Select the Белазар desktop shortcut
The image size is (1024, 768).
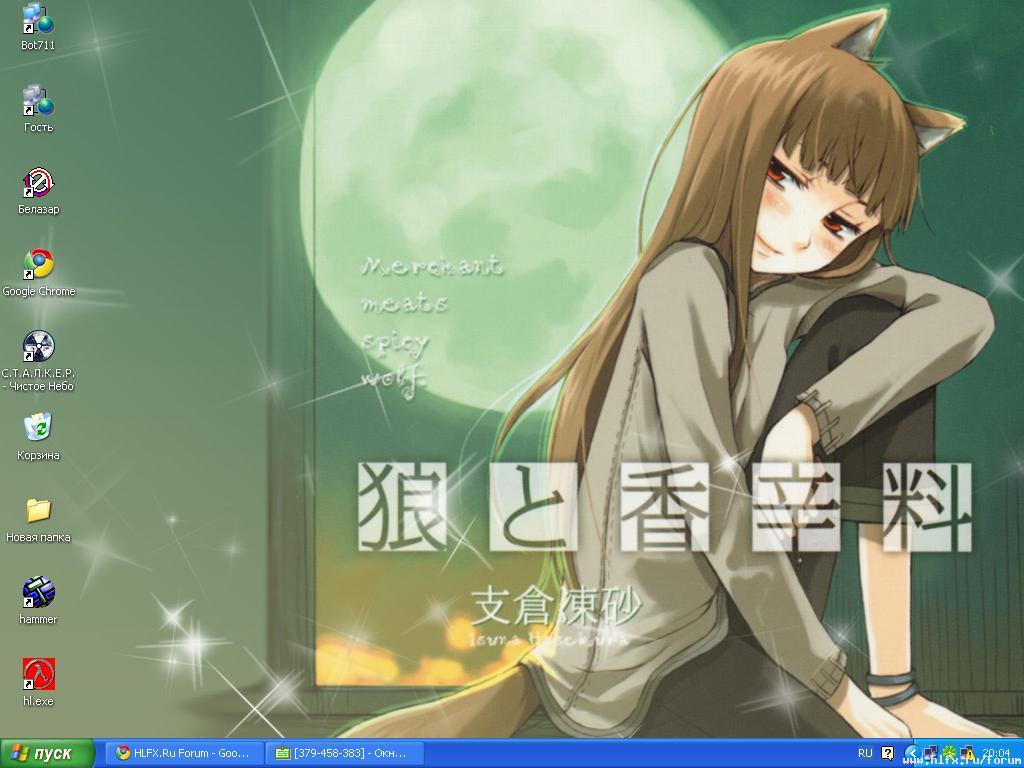[38, 191]
